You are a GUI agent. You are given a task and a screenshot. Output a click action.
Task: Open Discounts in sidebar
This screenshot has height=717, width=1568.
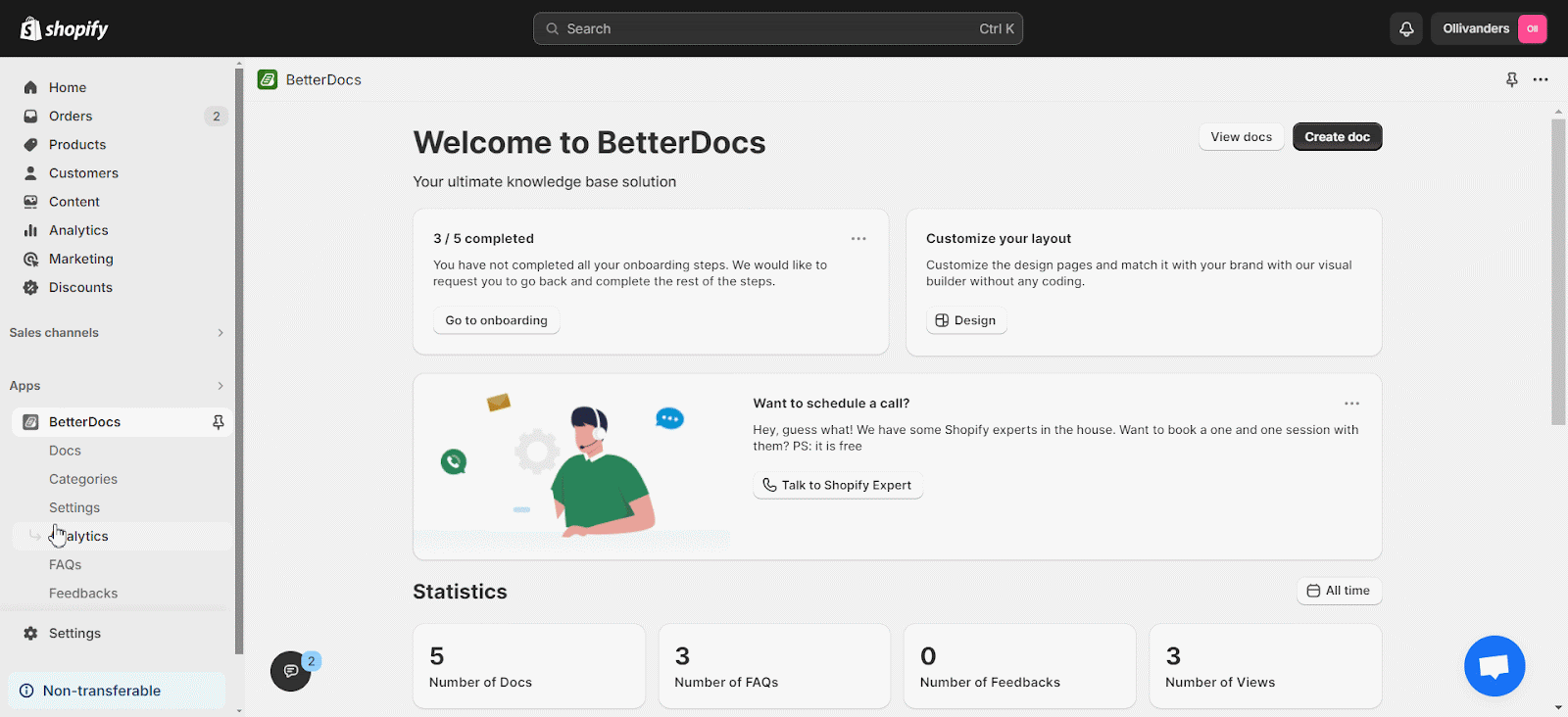(80, 287)
